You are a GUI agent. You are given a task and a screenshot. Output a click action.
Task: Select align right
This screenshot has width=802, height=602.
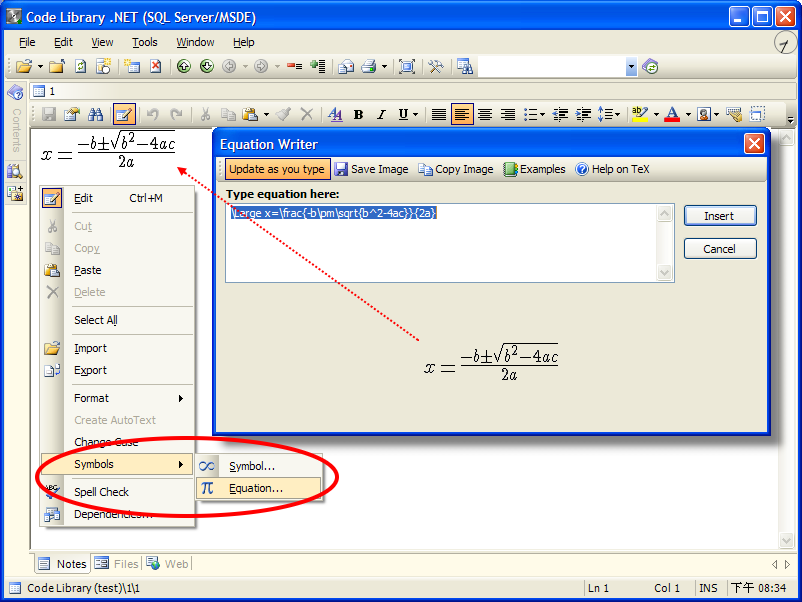(508, 114)
